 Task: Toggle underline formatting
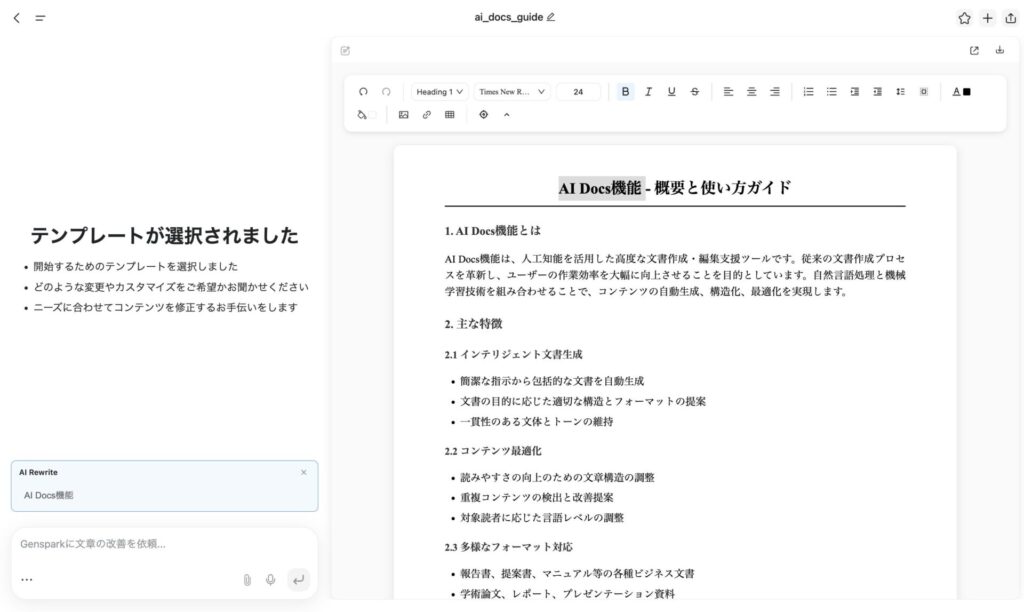(x=671, y=92)
